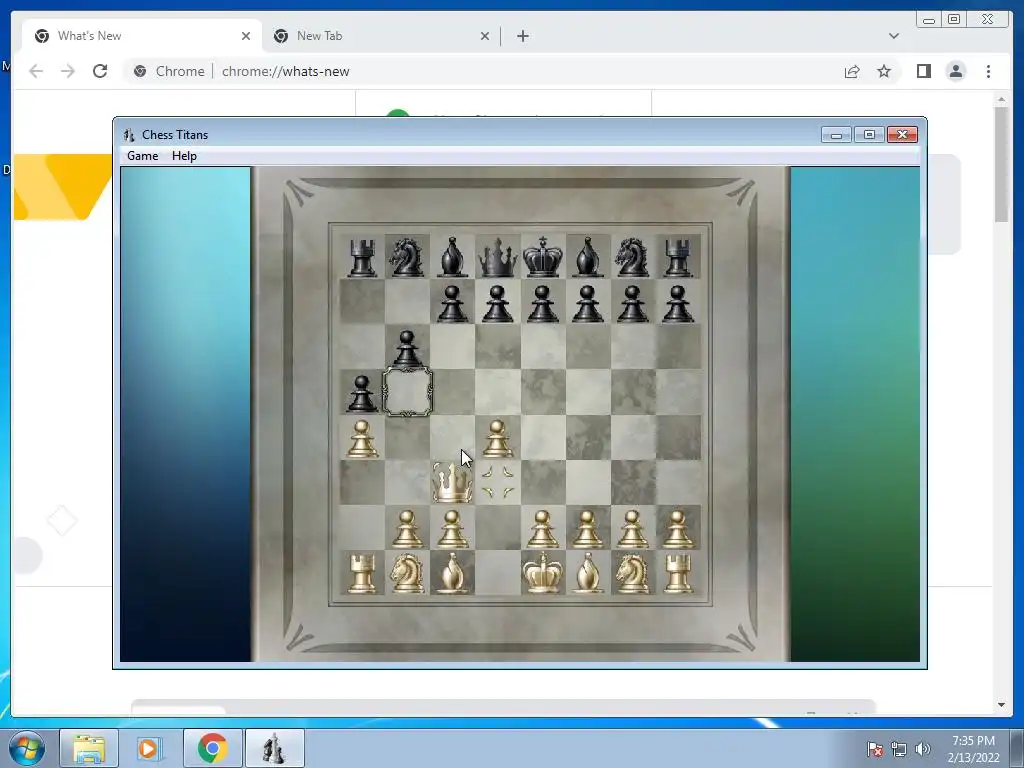Click the marked square d3
The height and width of the screenshot is (768, 1024).
pyautogui.click(x=498, y=483)
